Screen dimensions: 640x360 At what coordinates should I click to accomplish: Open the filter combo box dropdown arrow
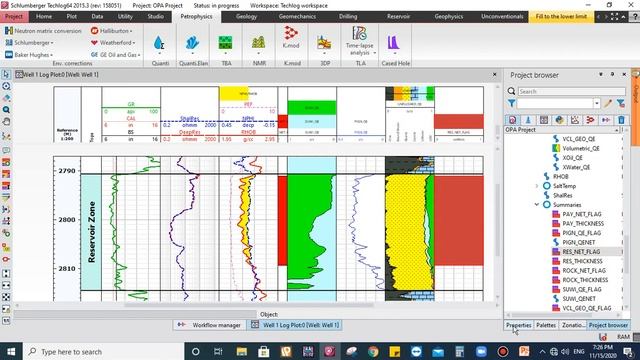(596, 103)
